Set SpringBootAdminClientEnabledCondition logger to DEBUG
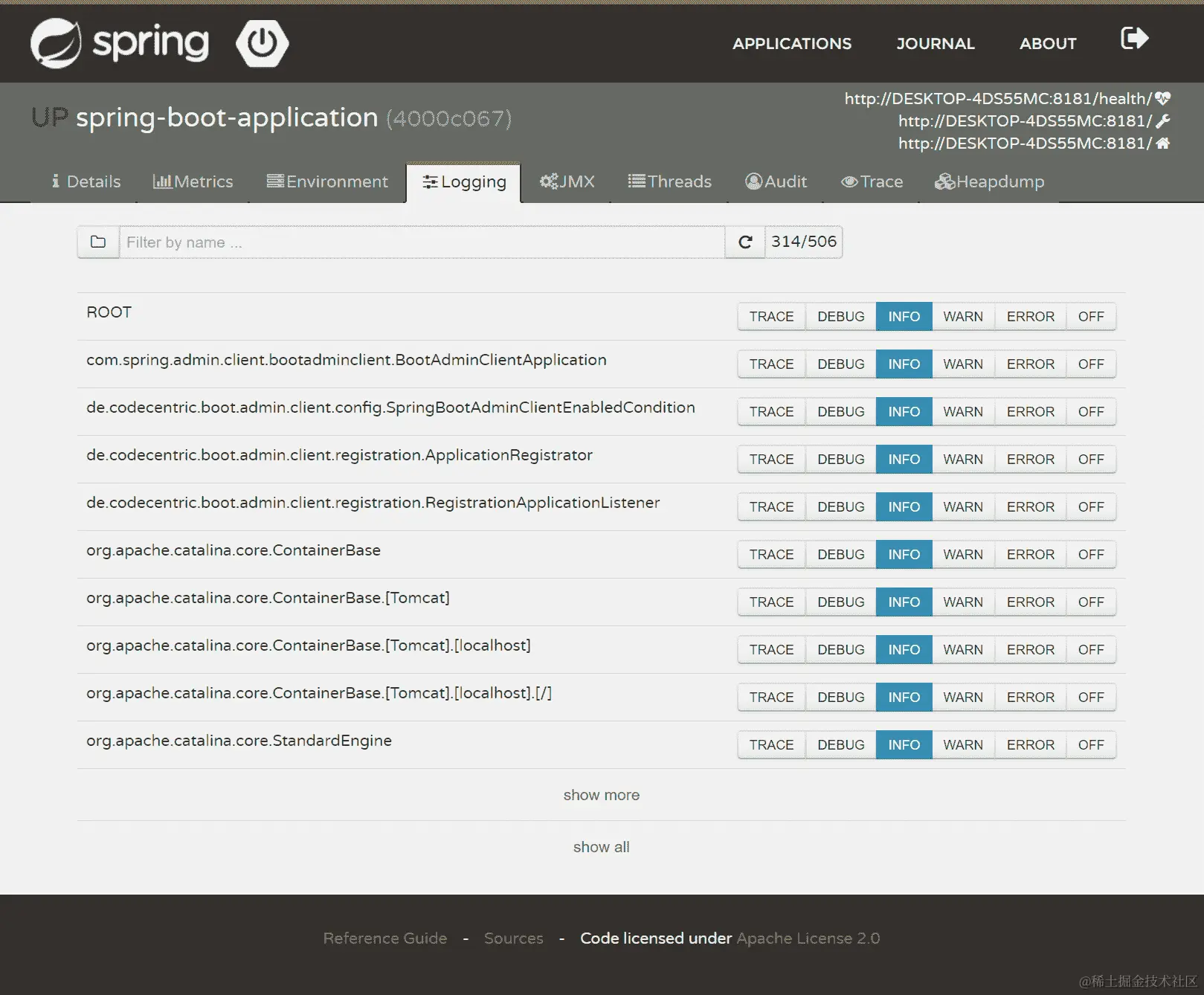The height and width of the screenshot is (995, 1204). point(840,411)
